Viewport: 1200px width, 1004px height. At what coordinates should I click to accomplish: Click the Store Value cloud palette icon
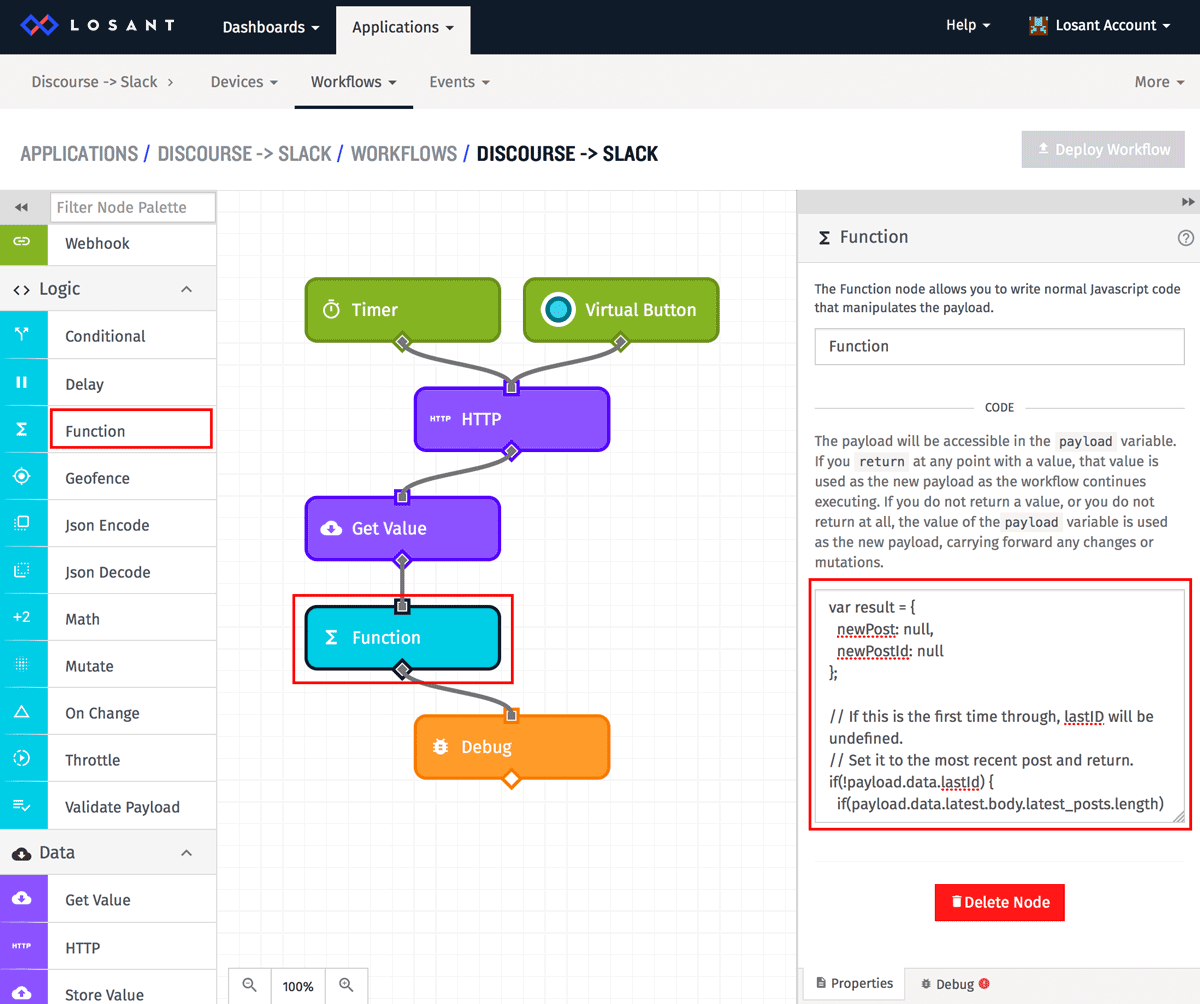point(22,993)
